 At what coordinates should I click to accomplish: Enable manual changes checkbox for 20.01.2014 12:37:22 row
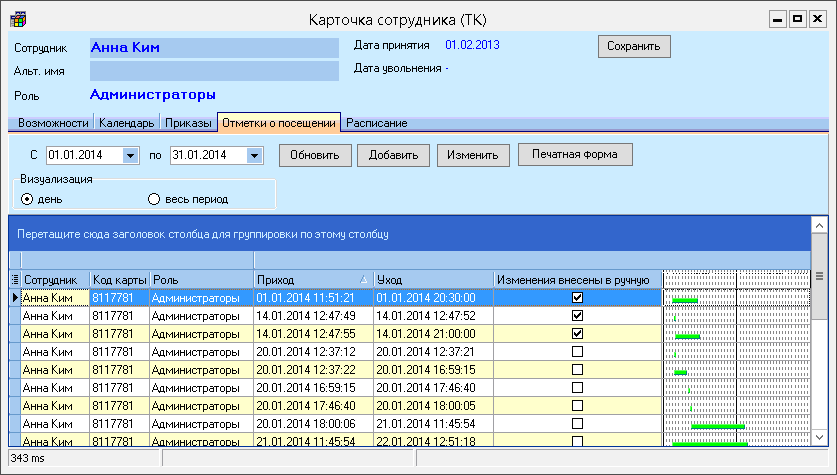pyautogui.click(x=577, y=369)
